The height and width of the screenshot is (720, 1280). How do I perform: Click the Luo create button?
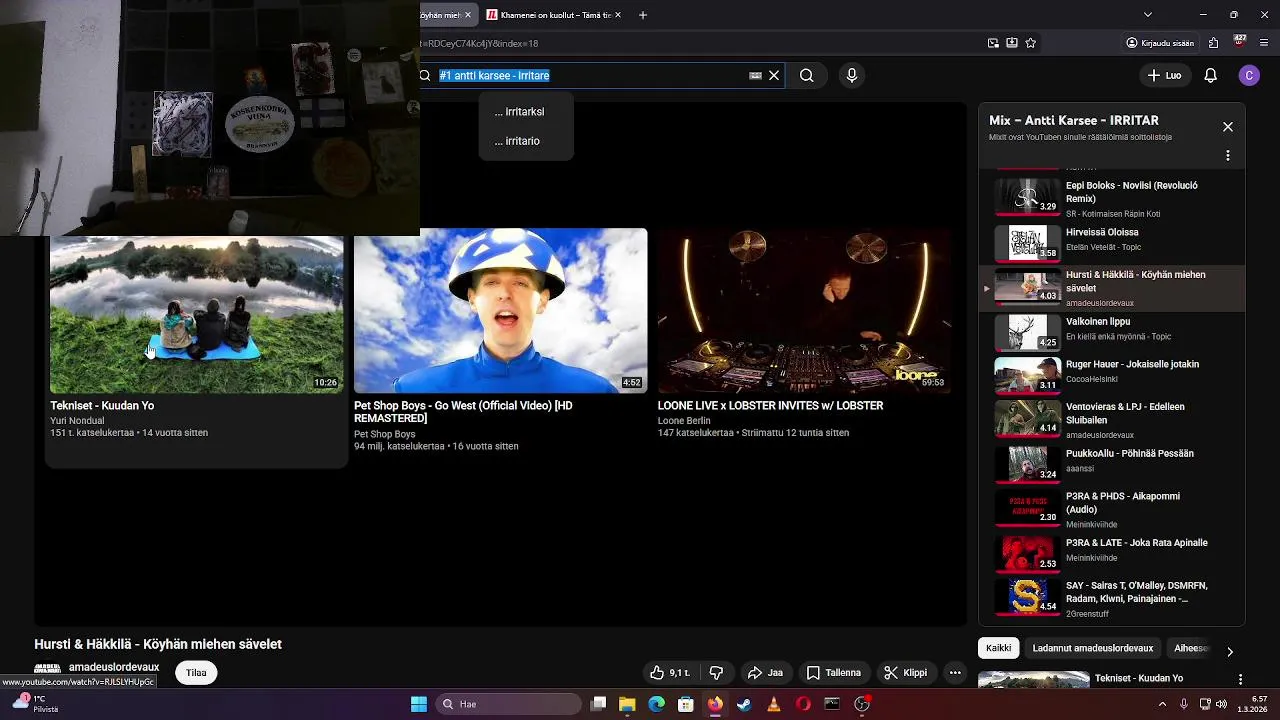tap(1164, 75)
